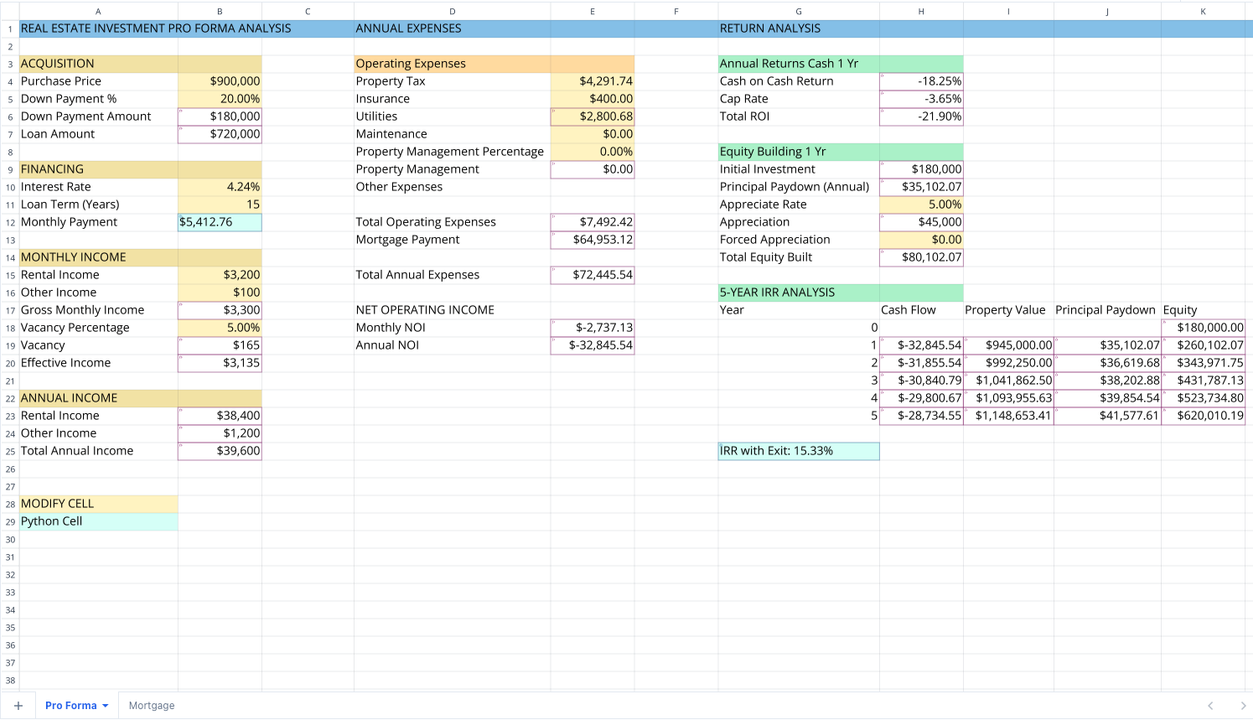Click the left navigation chevron near sheet tabs
1253x720 pixels.
point(1208,705)
